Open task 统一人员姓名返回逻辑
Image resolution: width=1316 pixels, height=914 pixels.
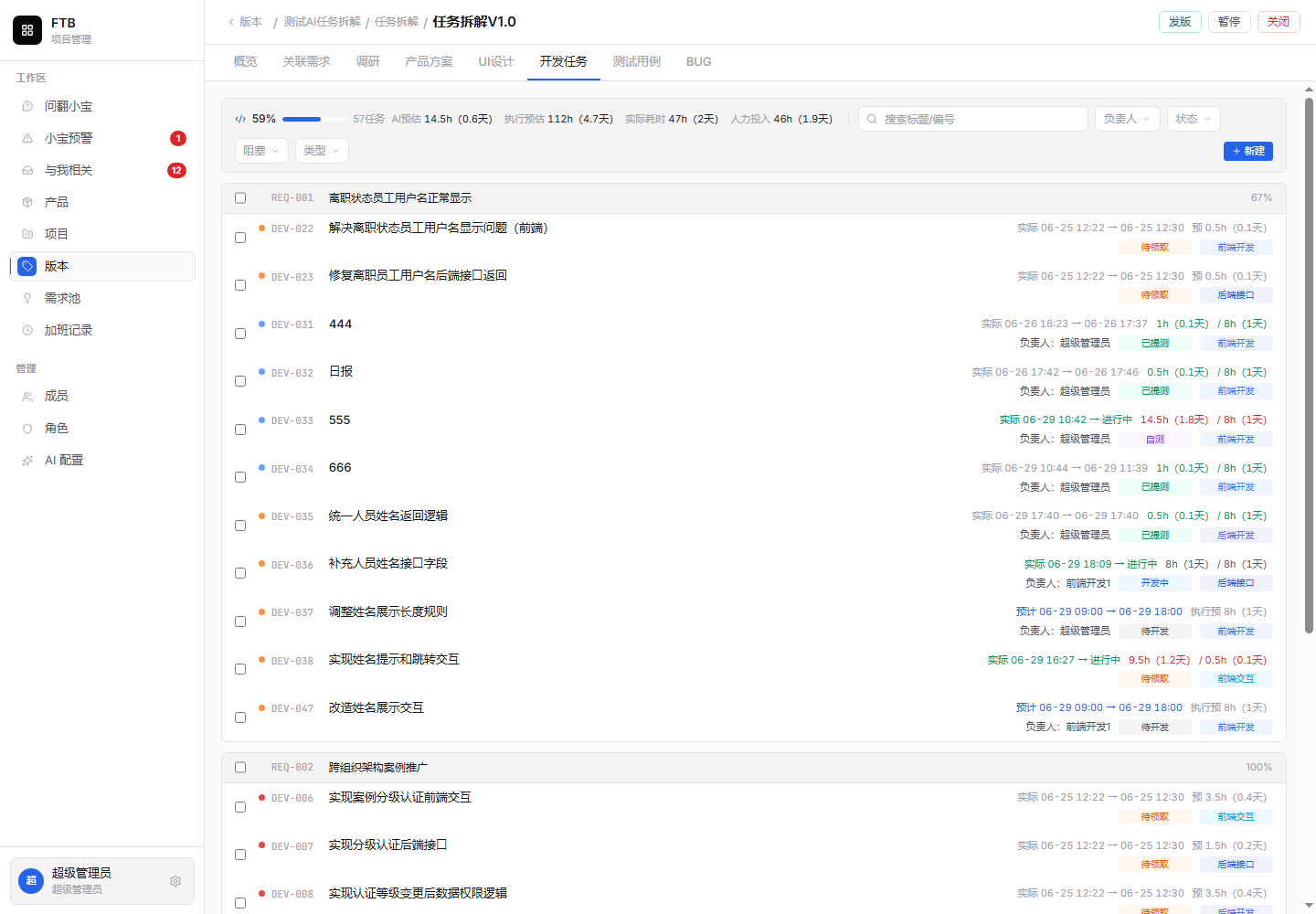point(388,515)
